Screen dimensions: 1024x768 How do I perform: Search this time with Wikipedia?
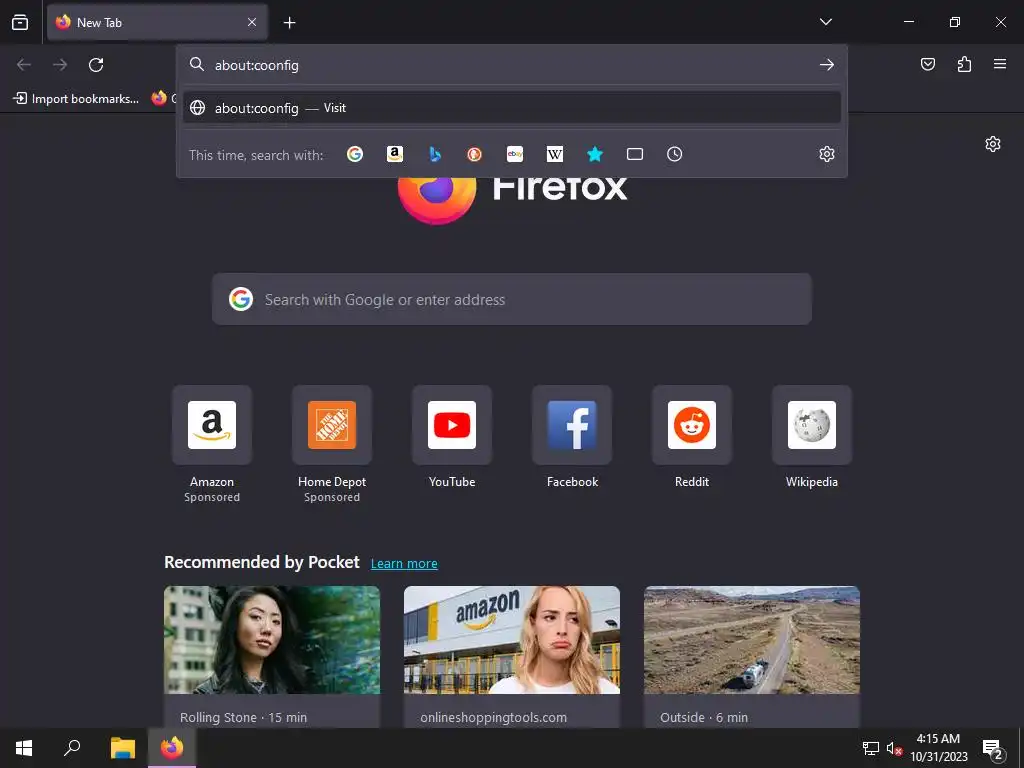coord(554,154)
